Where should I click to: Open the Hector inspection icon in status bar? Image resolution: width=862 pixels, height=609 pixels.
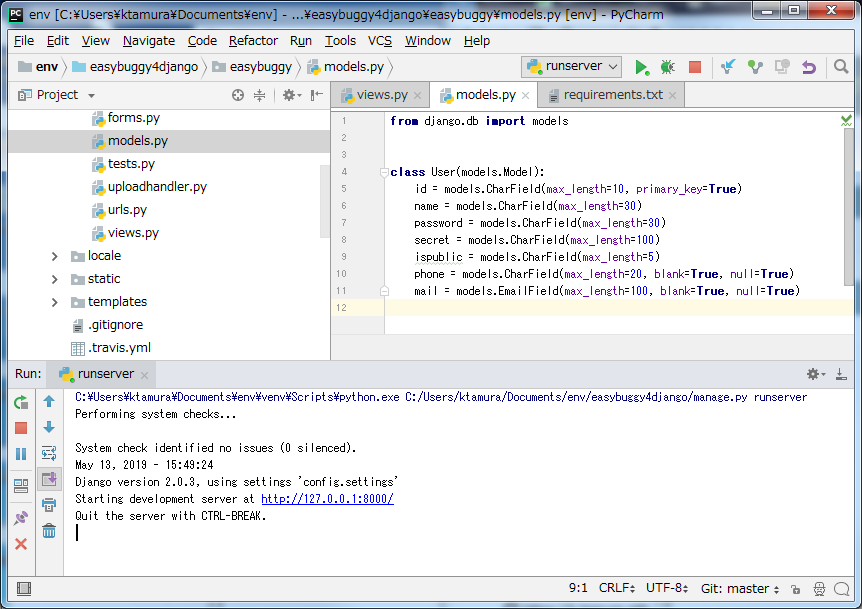click(819, 589)
